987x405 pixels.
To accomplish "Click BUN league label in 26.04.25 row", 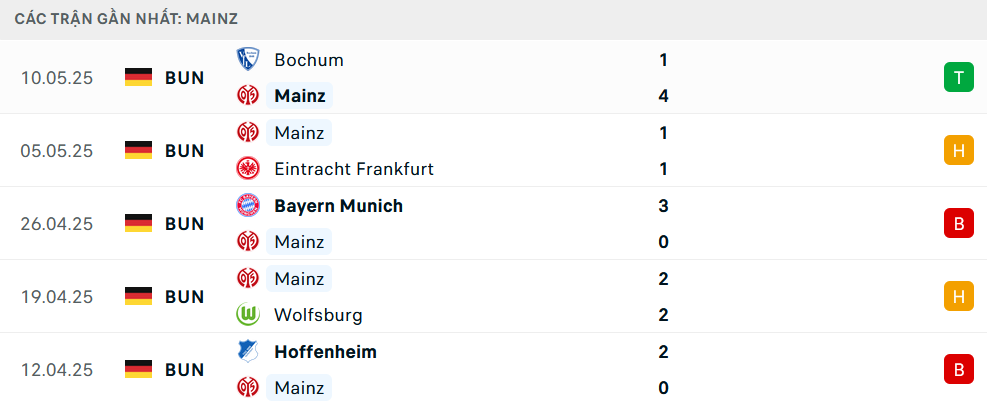I will (x=185, y=224).
